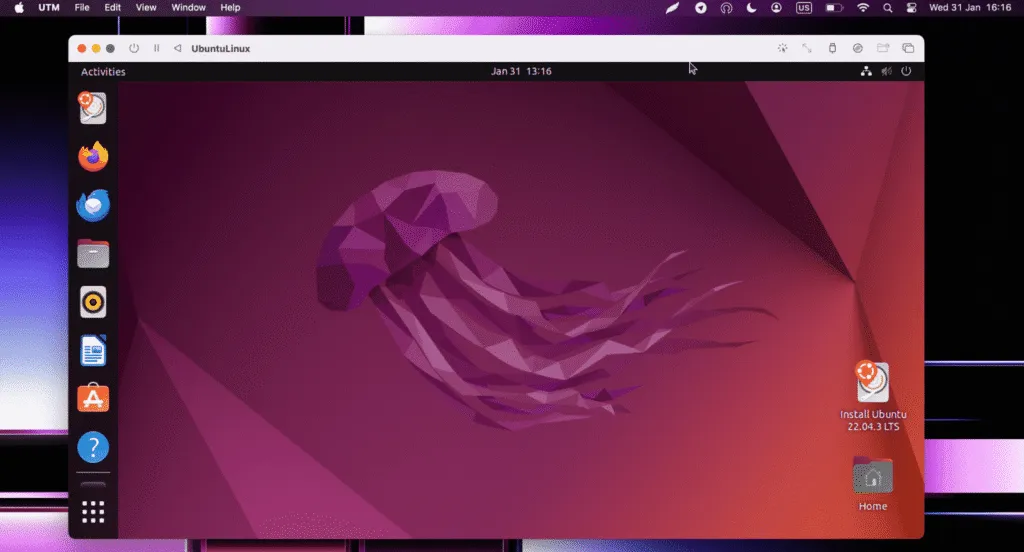Pause the UbuntuLinux virtual machine
Image resolution: width=1024 pixels, height=552 pixels.
point(156,48)
